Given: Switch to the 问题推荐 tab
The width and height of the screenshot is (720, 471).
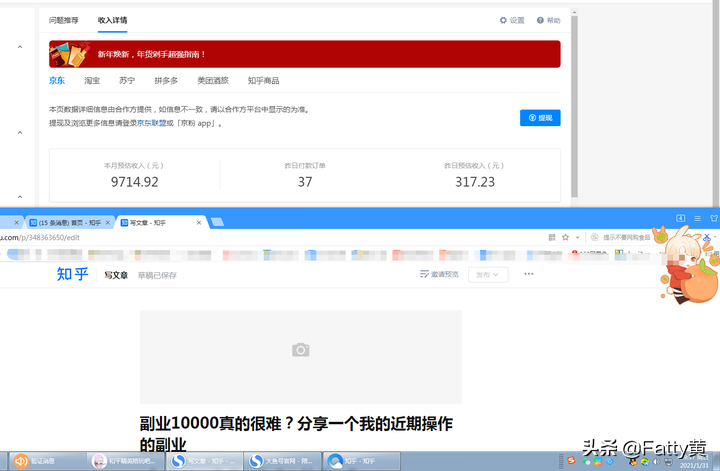Looking at the screenshot, I should point(64,20).
